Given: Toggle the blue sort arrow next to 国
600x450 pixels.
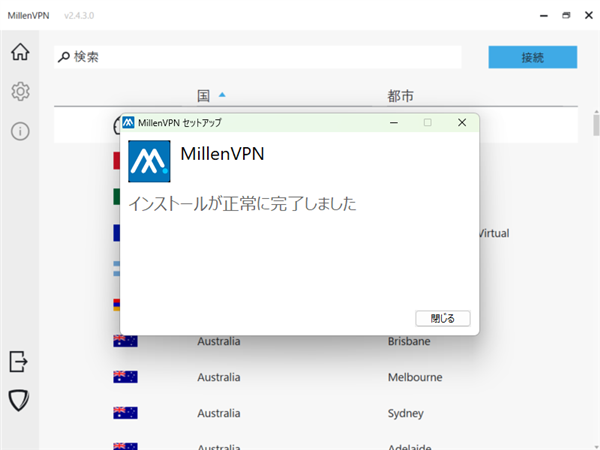Looking at the screenshot, I should [x=222, y=95].
